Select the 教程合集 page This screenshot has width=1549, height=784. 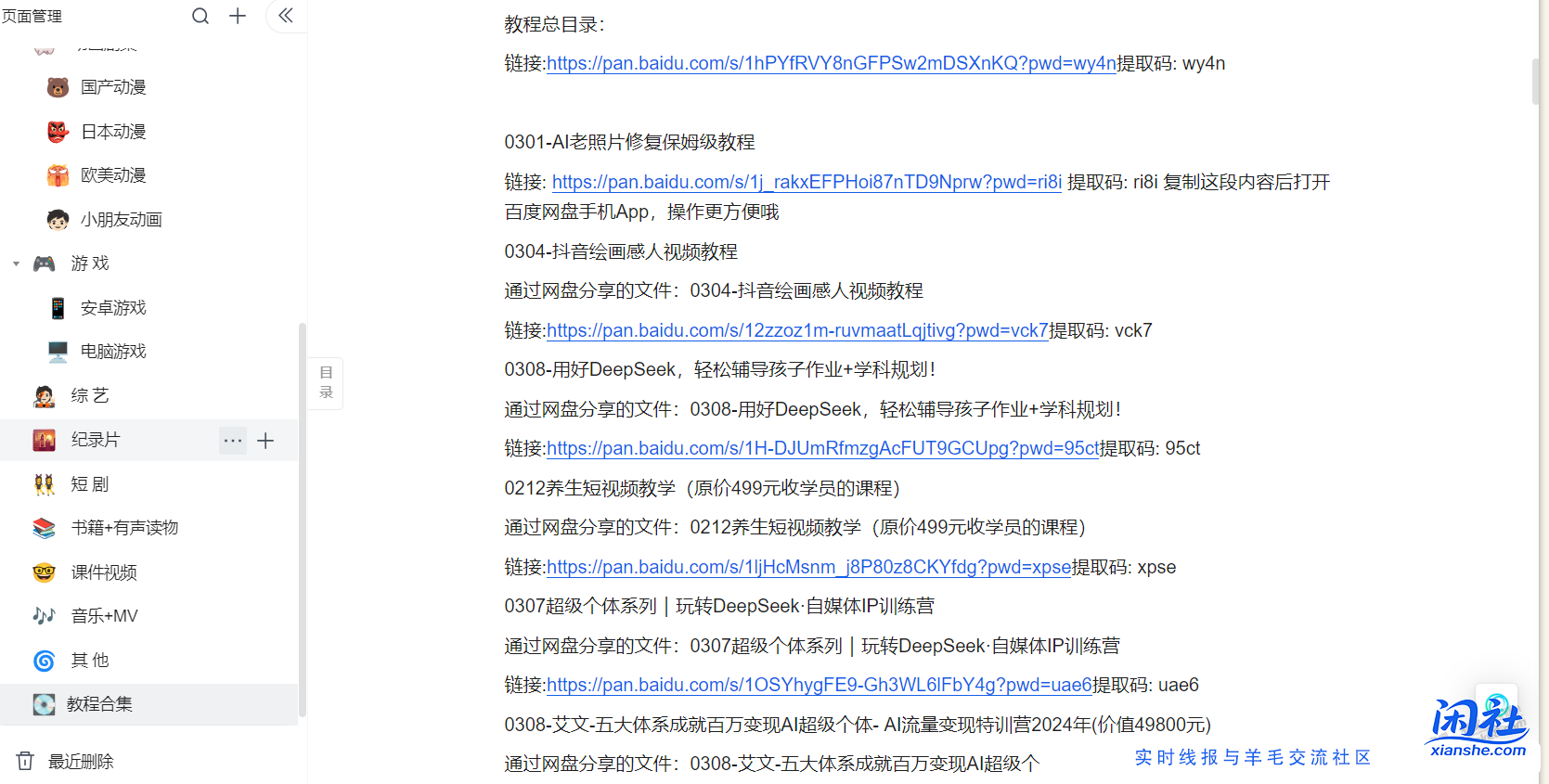(99, 704)
